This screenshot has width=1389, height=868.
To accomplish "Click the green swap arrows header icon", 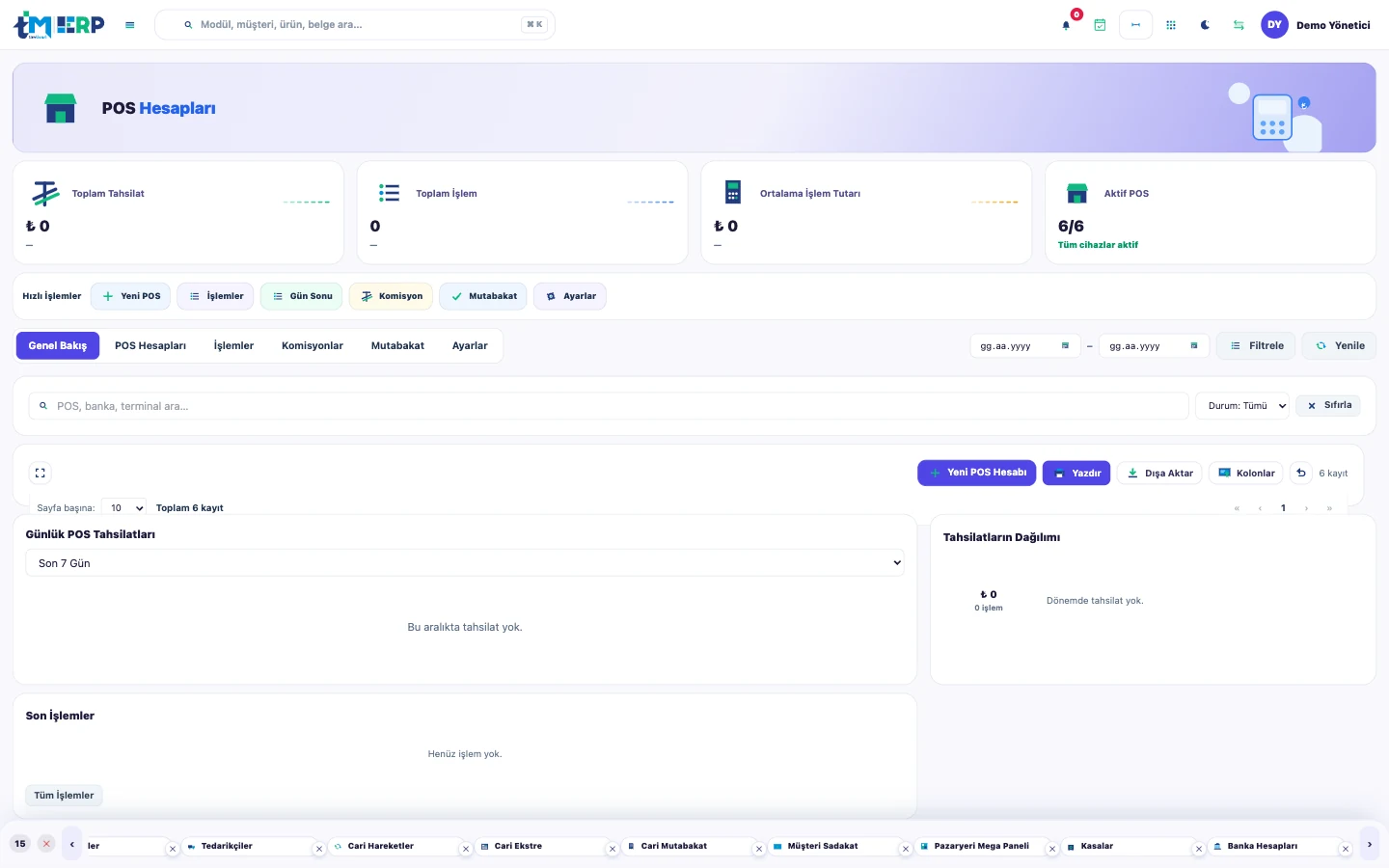I will click(x=1239, y=25).
